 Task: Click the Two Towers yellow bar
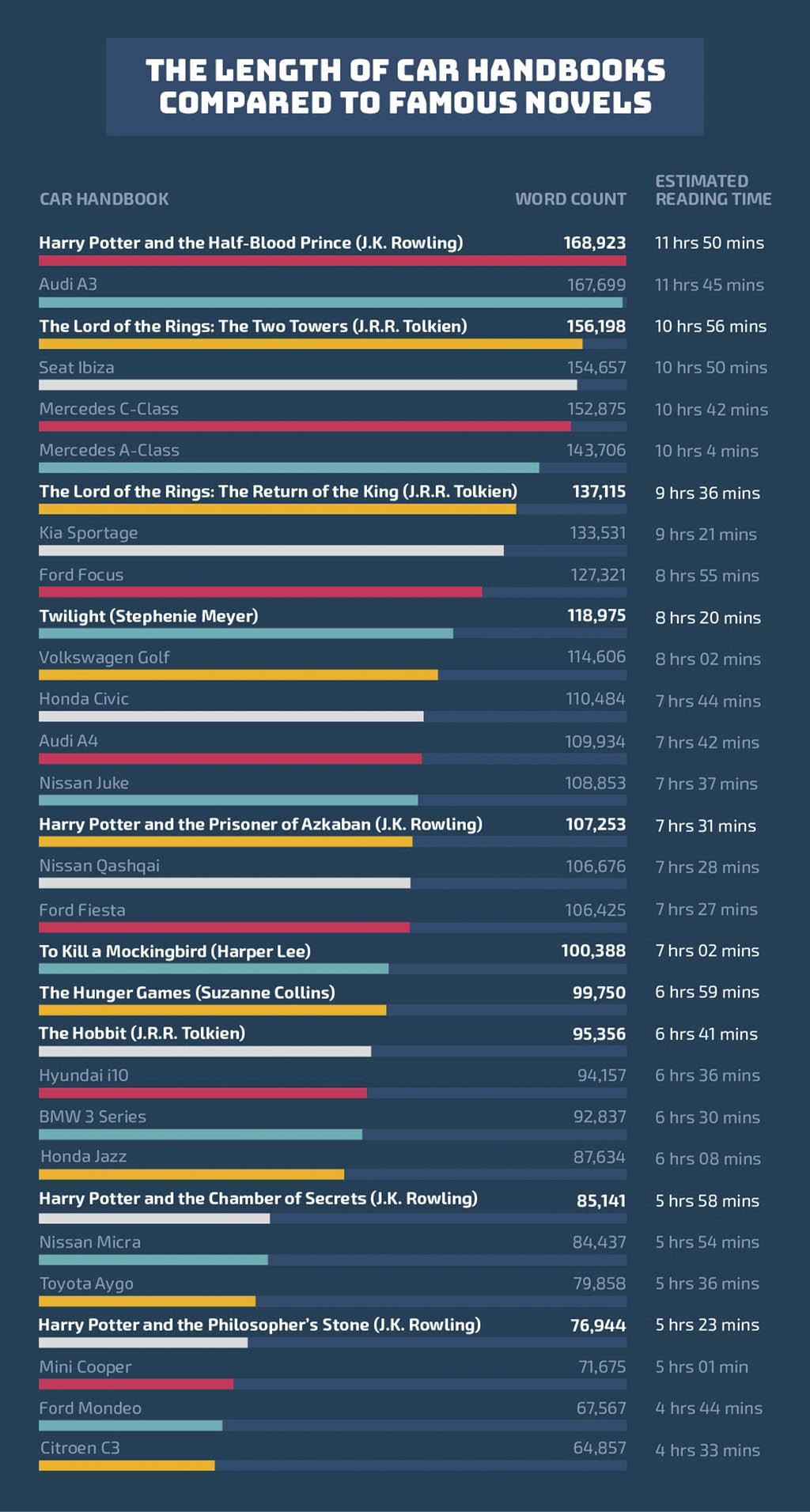[x=310, y=344]
